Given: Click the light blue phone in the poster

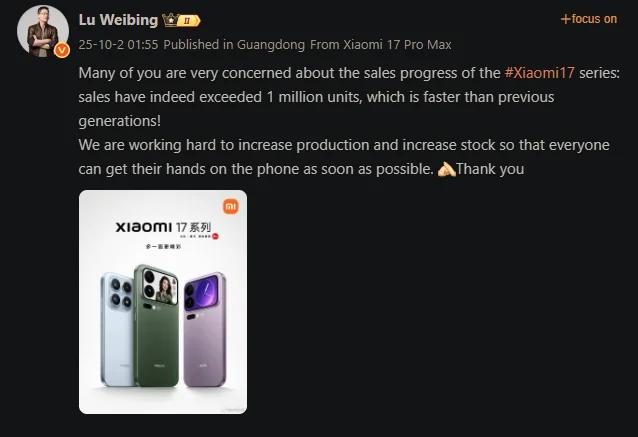Looking at the screenshot, I should (117, 330).
